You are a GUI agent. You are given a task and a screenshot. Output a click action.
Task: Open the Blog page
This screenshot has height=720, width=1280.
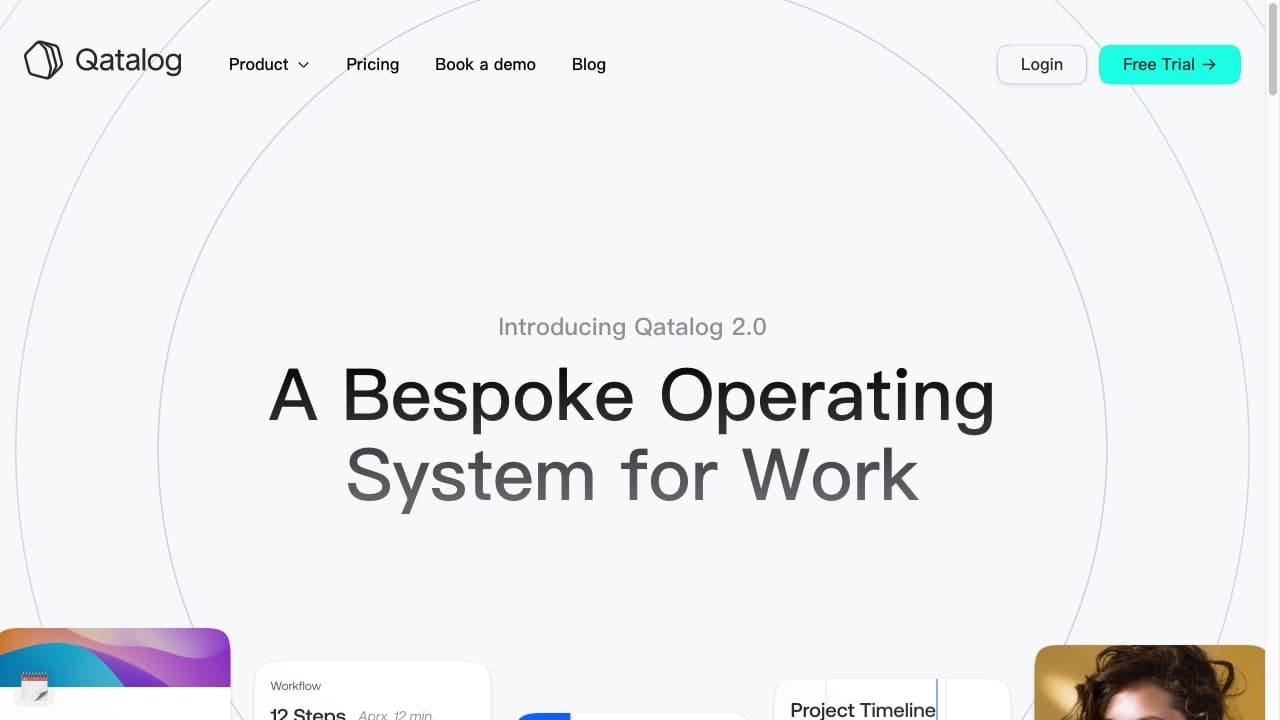point(588,64)
